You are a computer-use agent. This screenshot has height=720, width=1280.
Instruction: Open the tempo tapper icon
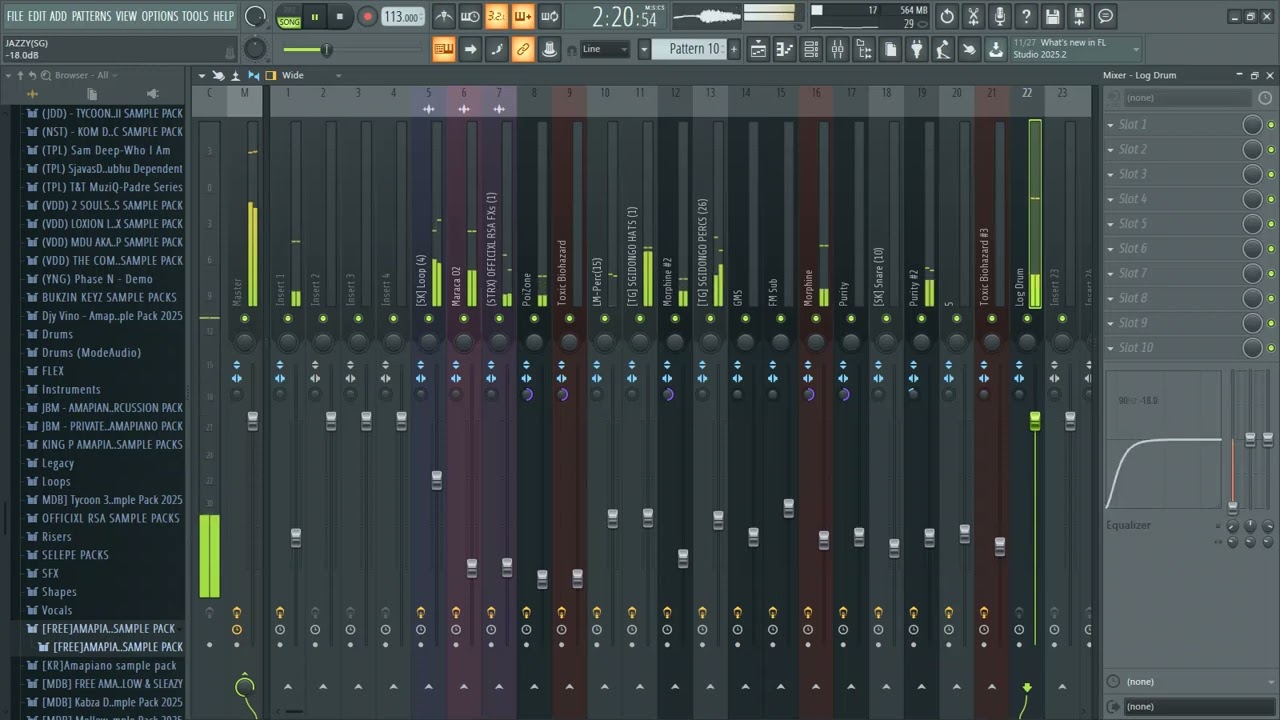click(943, 49)
